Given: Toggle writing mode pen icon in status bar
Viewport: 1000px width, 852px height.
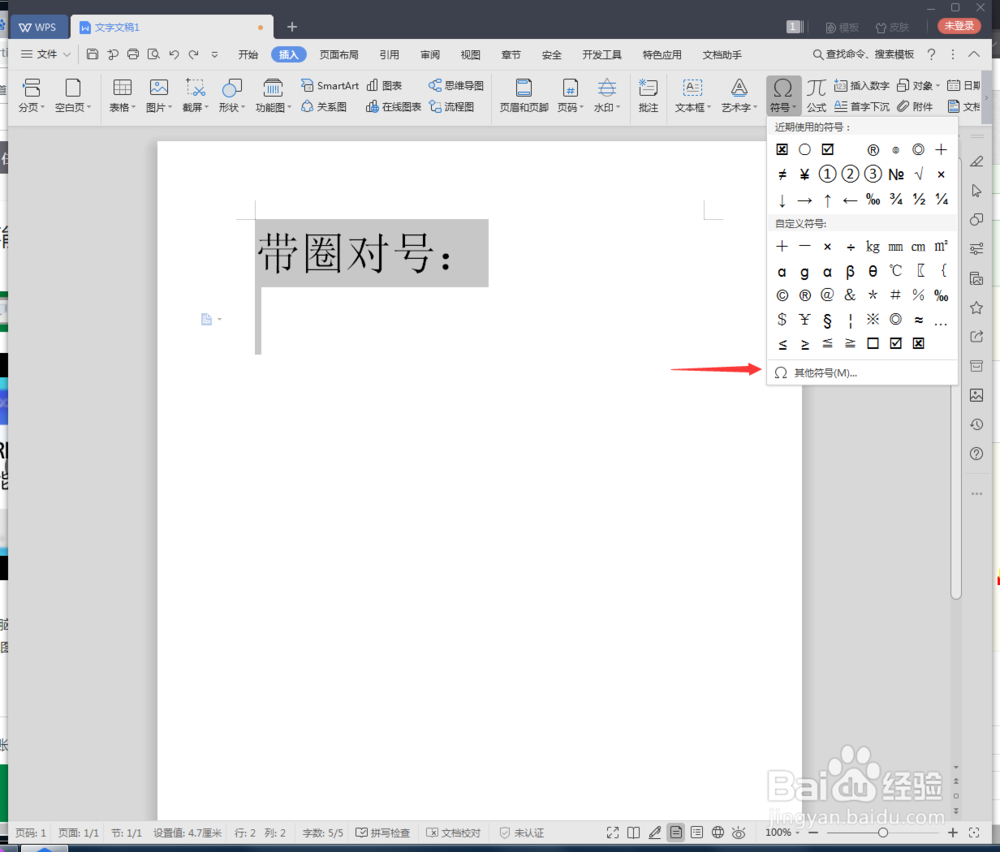Looking at the screenshot, I should pyautogui.click(x=654, y=832).
